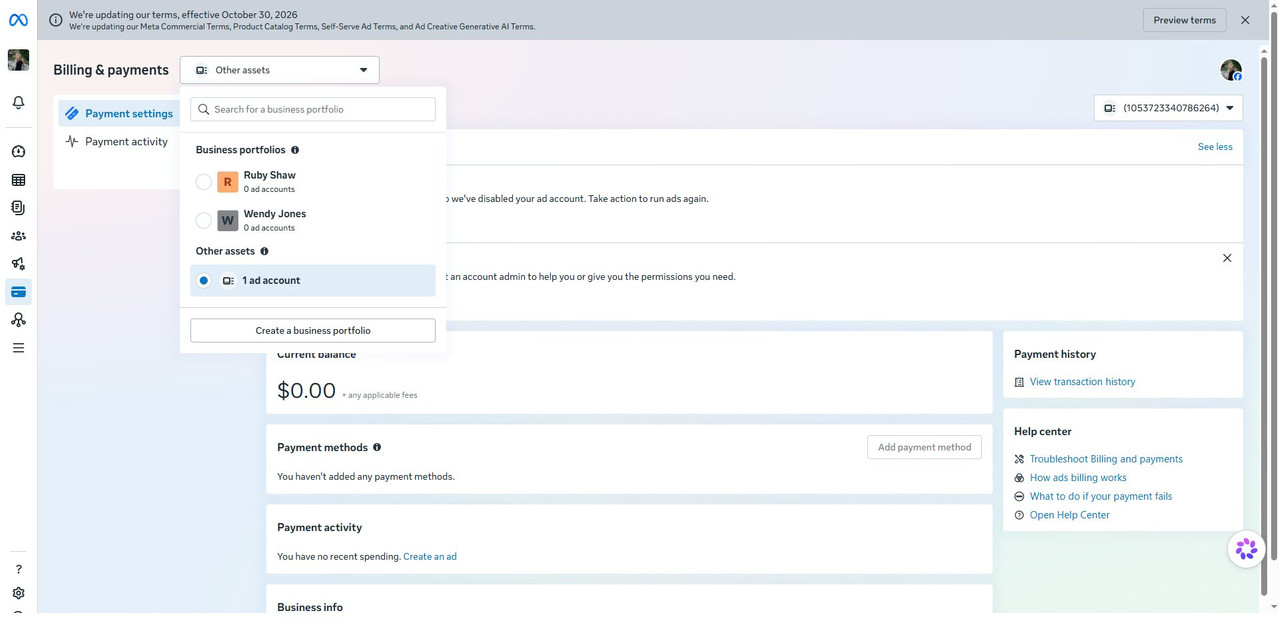Click Add payment method button

pyautogui.click(x=924, y=448)
